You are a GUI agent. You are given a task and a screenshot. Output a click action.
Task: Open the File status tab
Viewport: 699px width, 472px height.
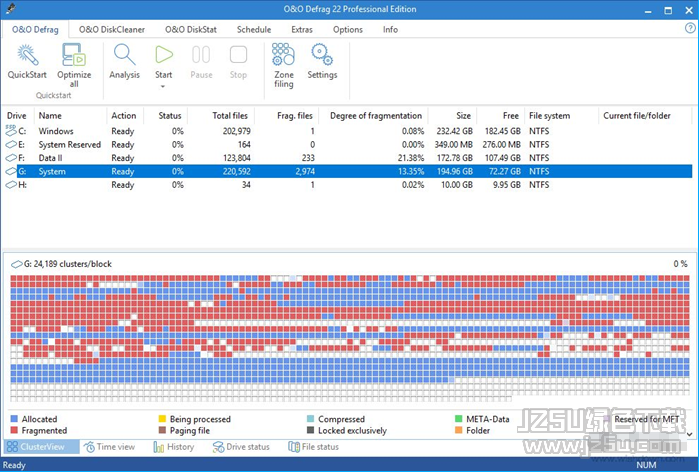pyautogui.click(x=313, y=447)
